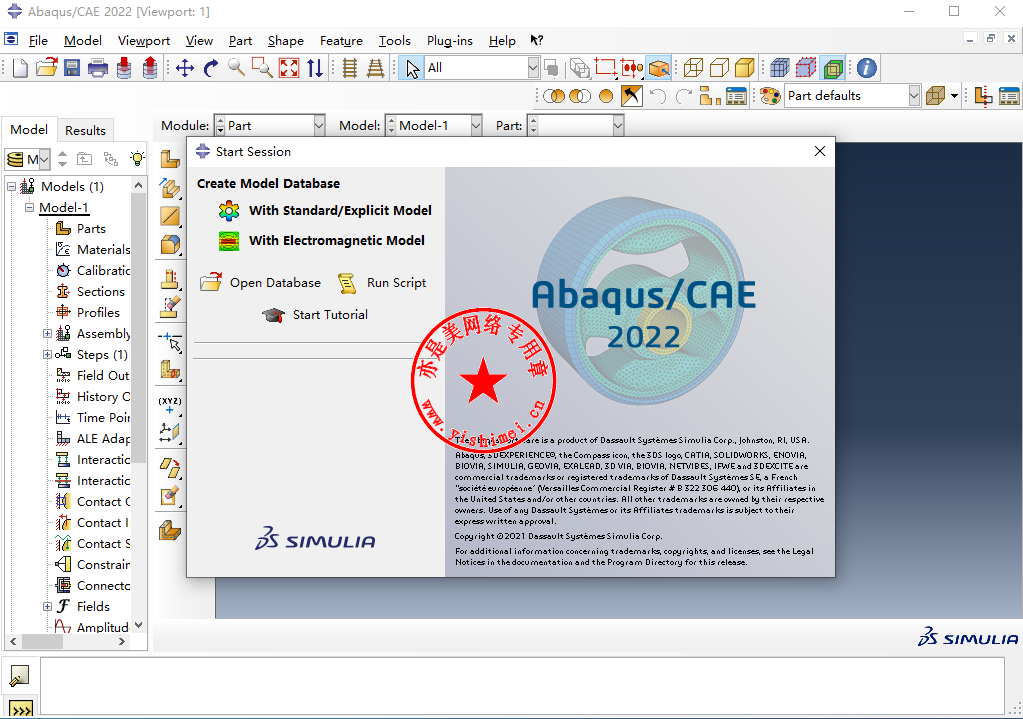Click Open Database in Start Session

(274, 283)
